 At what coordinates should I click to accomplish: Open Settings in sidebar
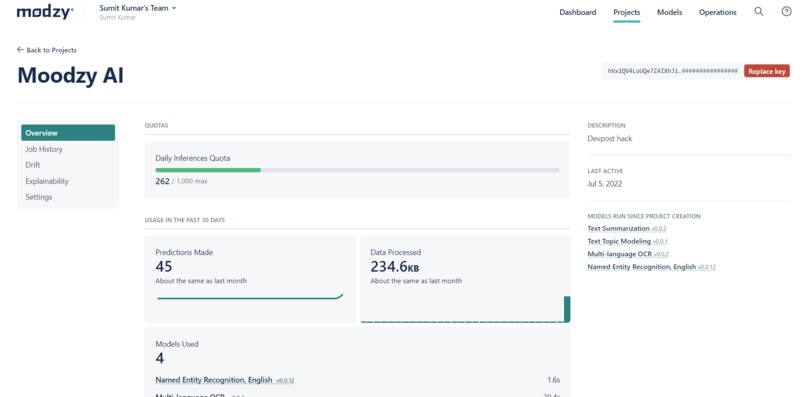click(x=39, y=197)
